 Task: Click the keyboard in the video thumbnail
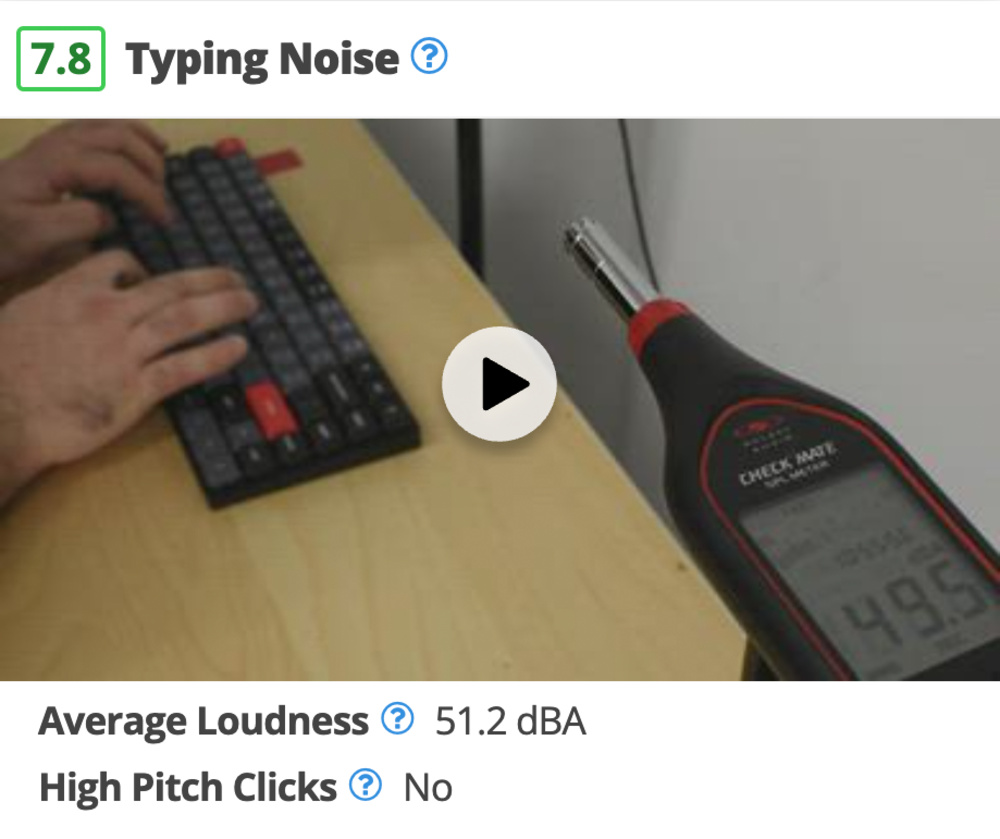pyautogui.click(x=268, y=319)
